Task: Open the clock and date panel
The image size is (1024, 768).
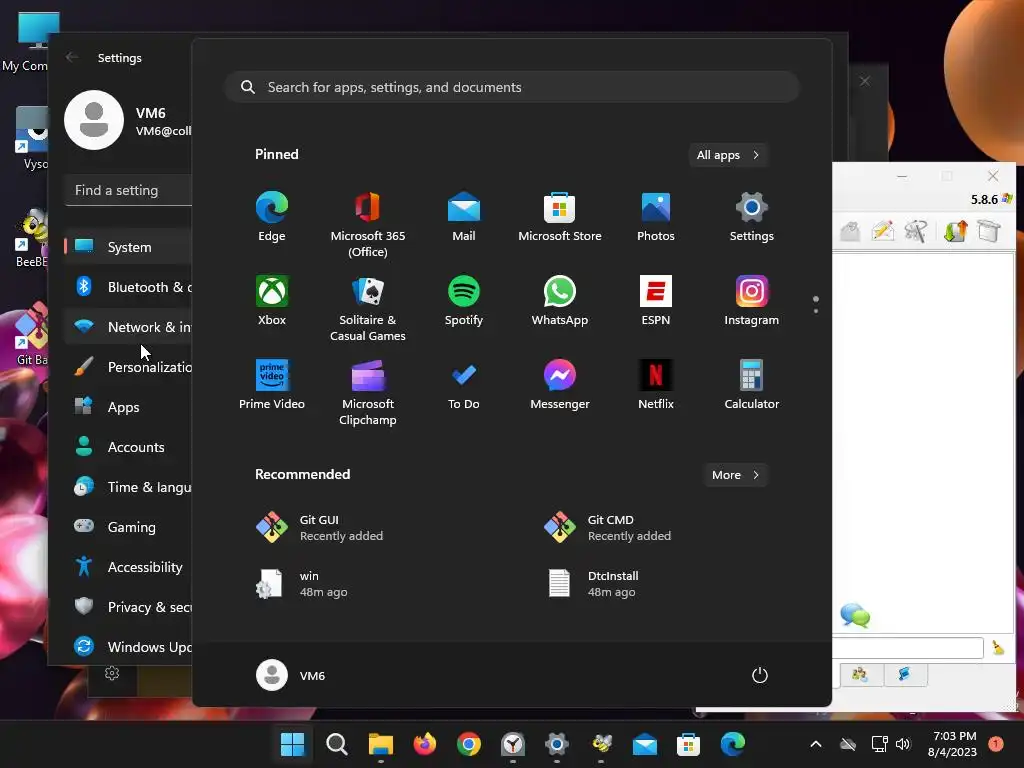Action: (x=953, y=744)
